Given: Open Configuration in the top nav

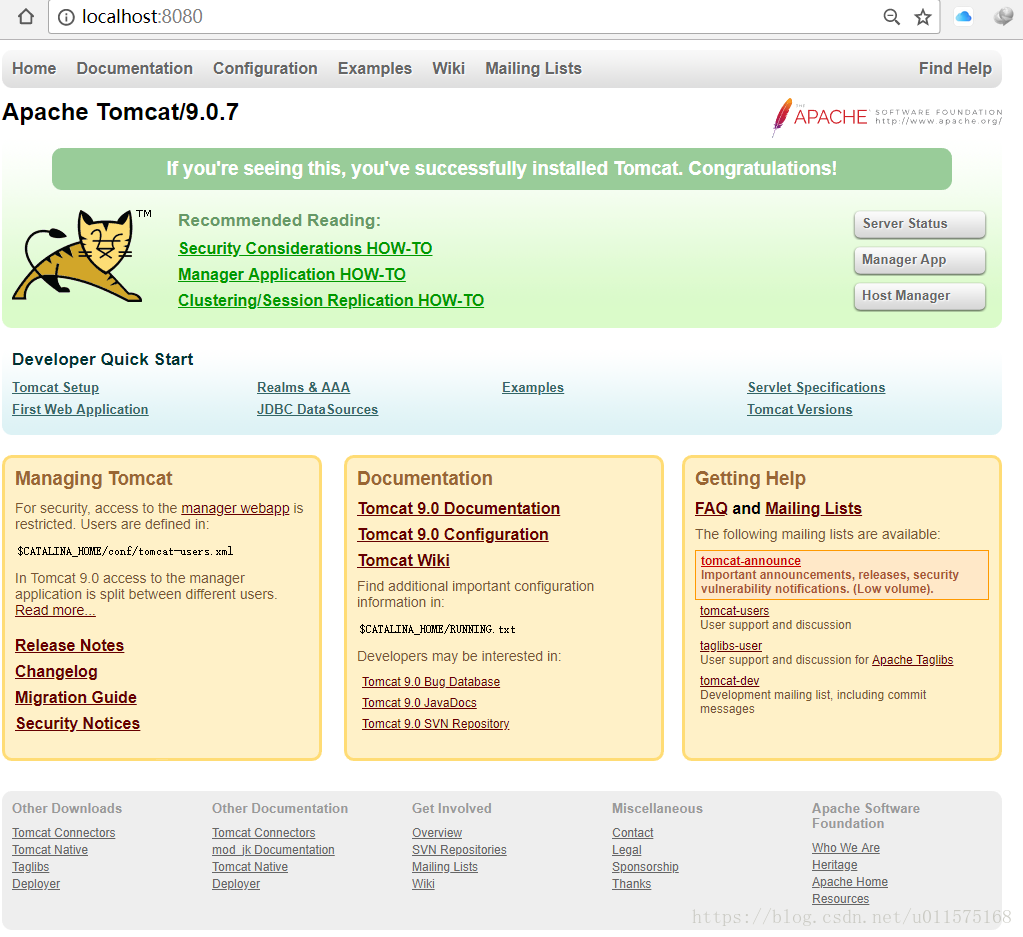Looking at the screenshot, I should click(265, 69).
